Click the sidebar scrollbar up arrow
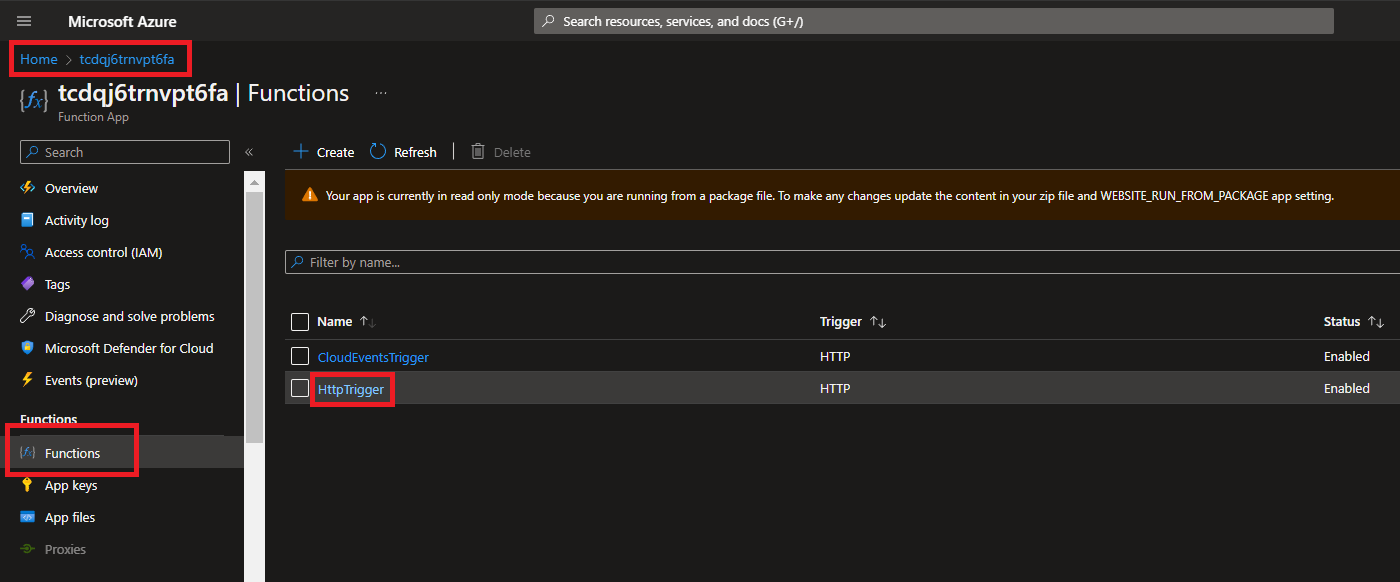Viewport: 1400px width, 582px height. tap(254, 182)
